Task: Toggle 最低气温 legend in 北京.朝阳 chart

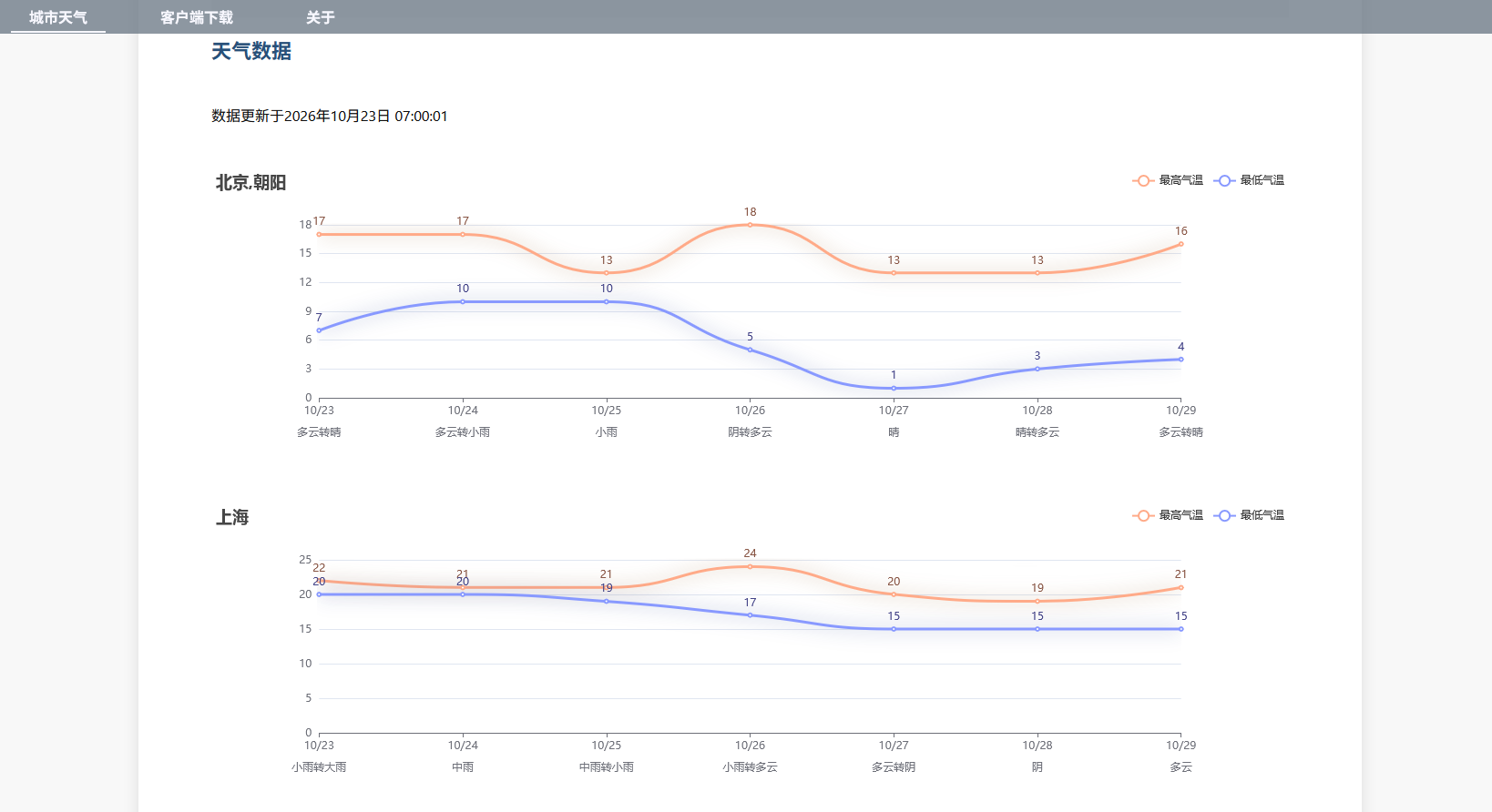Action: click(1249, 180)
